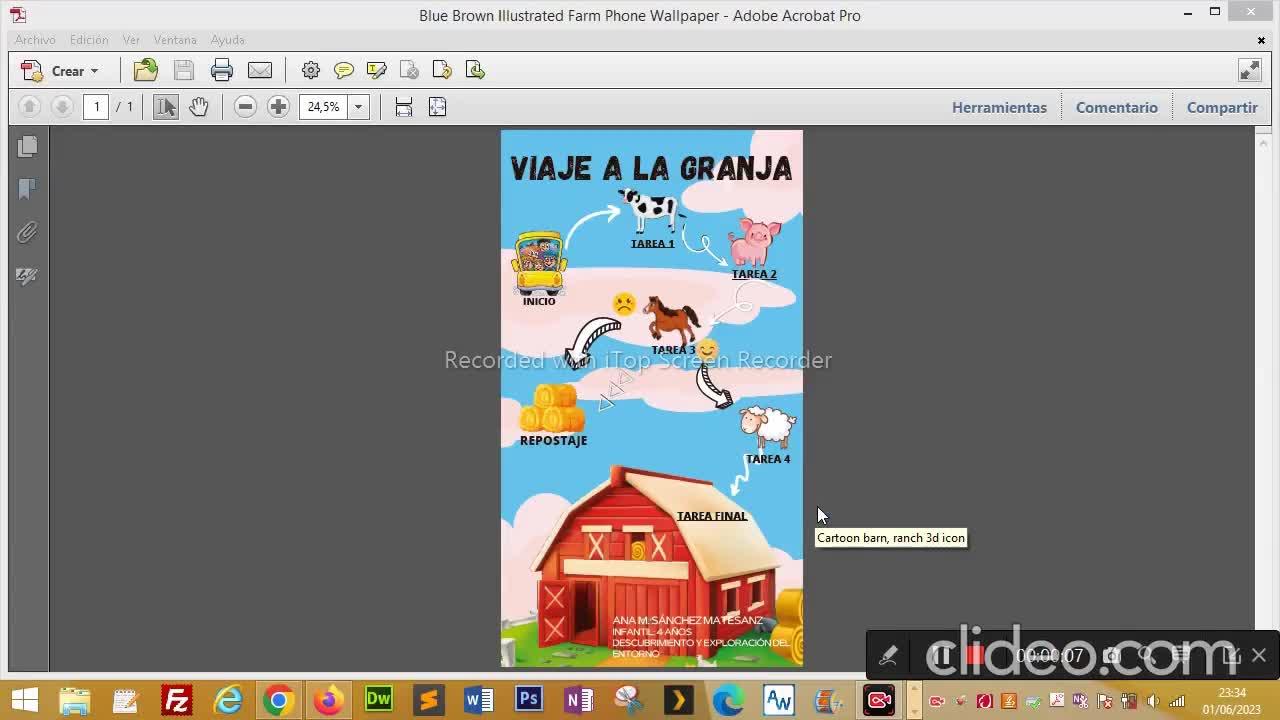This screenshot has height=720, width=1280.
Task: Click the email envelope icon
Action: coord(260,70)
